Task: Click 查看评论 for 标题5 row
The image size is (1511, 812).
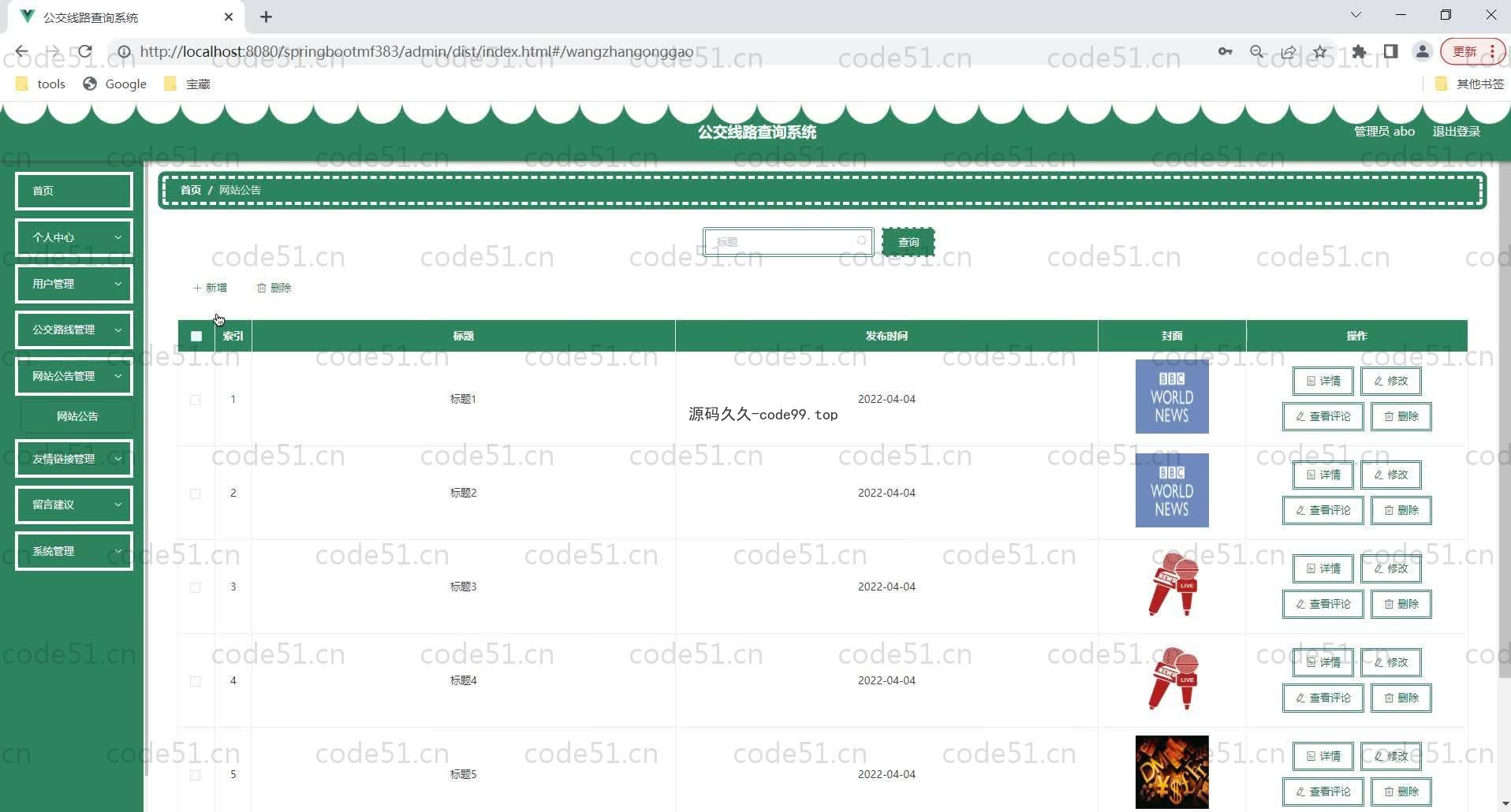Action: [1323, 792]
